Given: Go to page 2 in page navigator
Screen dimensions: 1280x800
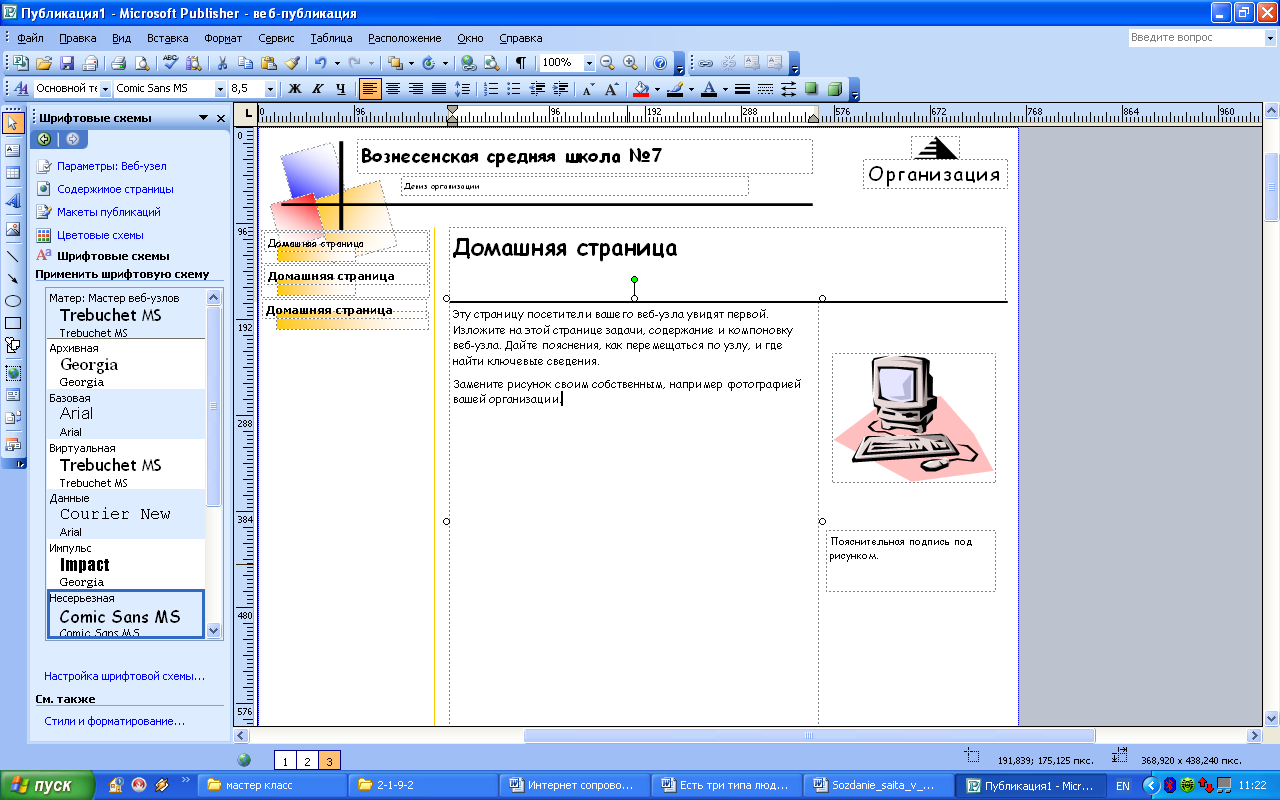Looking at the screenshot, I should (308, 760).
